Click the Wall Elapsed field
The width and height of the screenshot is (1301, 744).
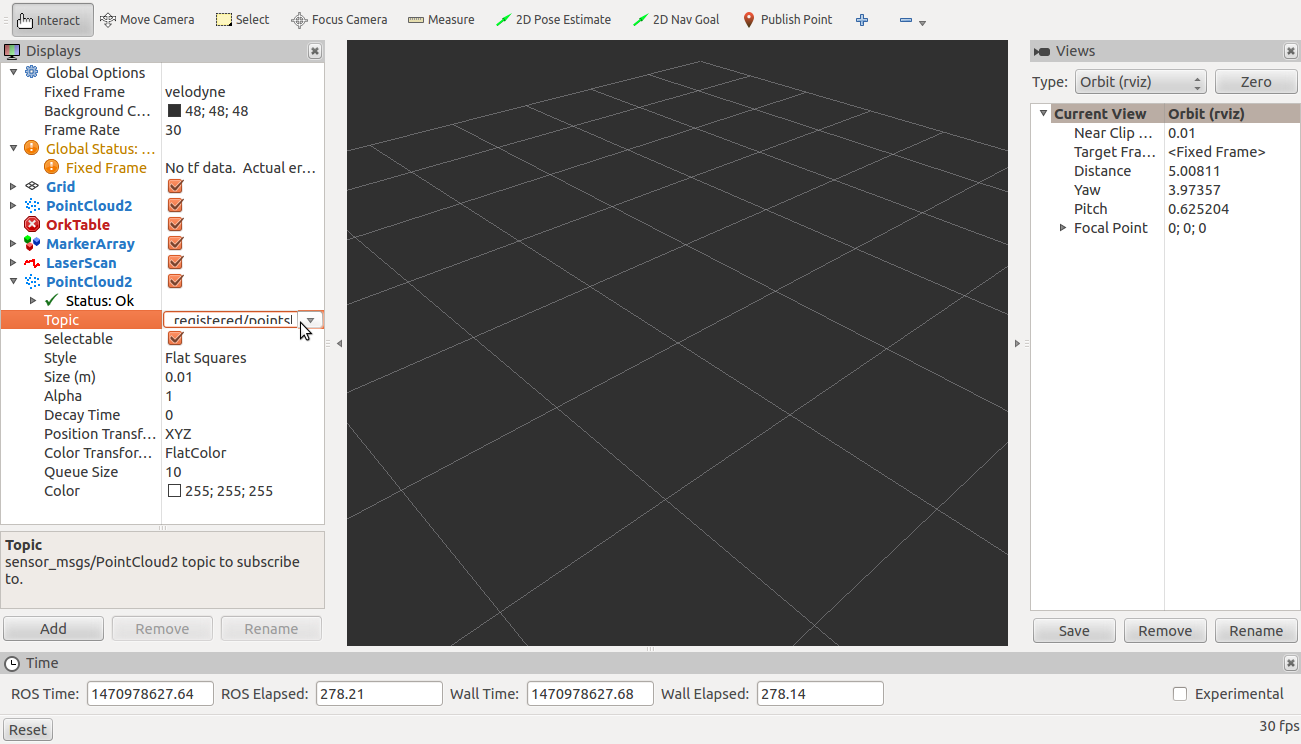820,693
